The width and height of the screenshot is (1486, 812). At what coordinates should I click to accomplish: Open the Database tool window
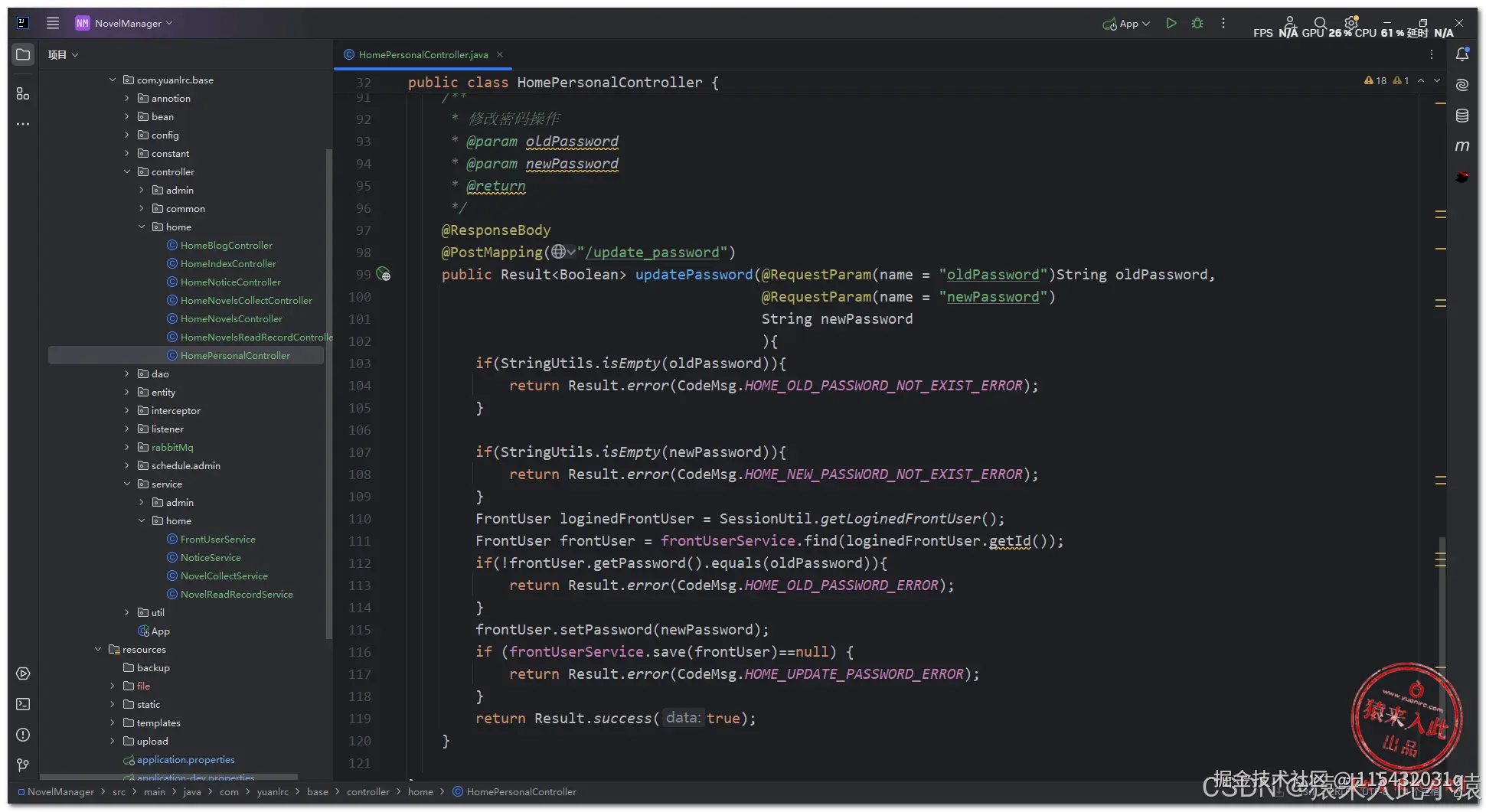1462,116
